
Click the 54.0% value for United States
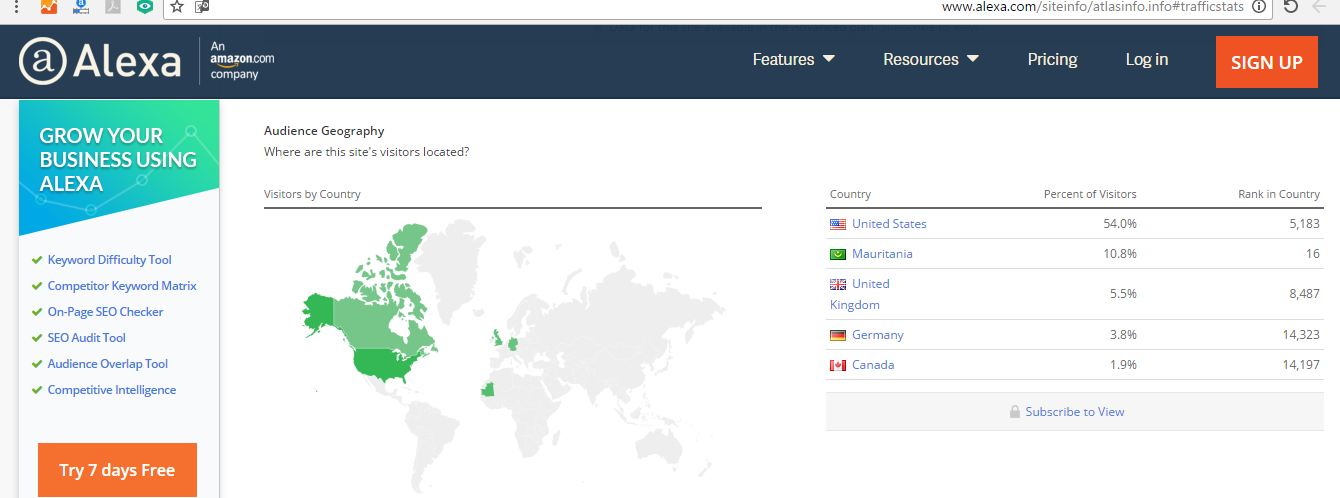tap(1120, 224)
